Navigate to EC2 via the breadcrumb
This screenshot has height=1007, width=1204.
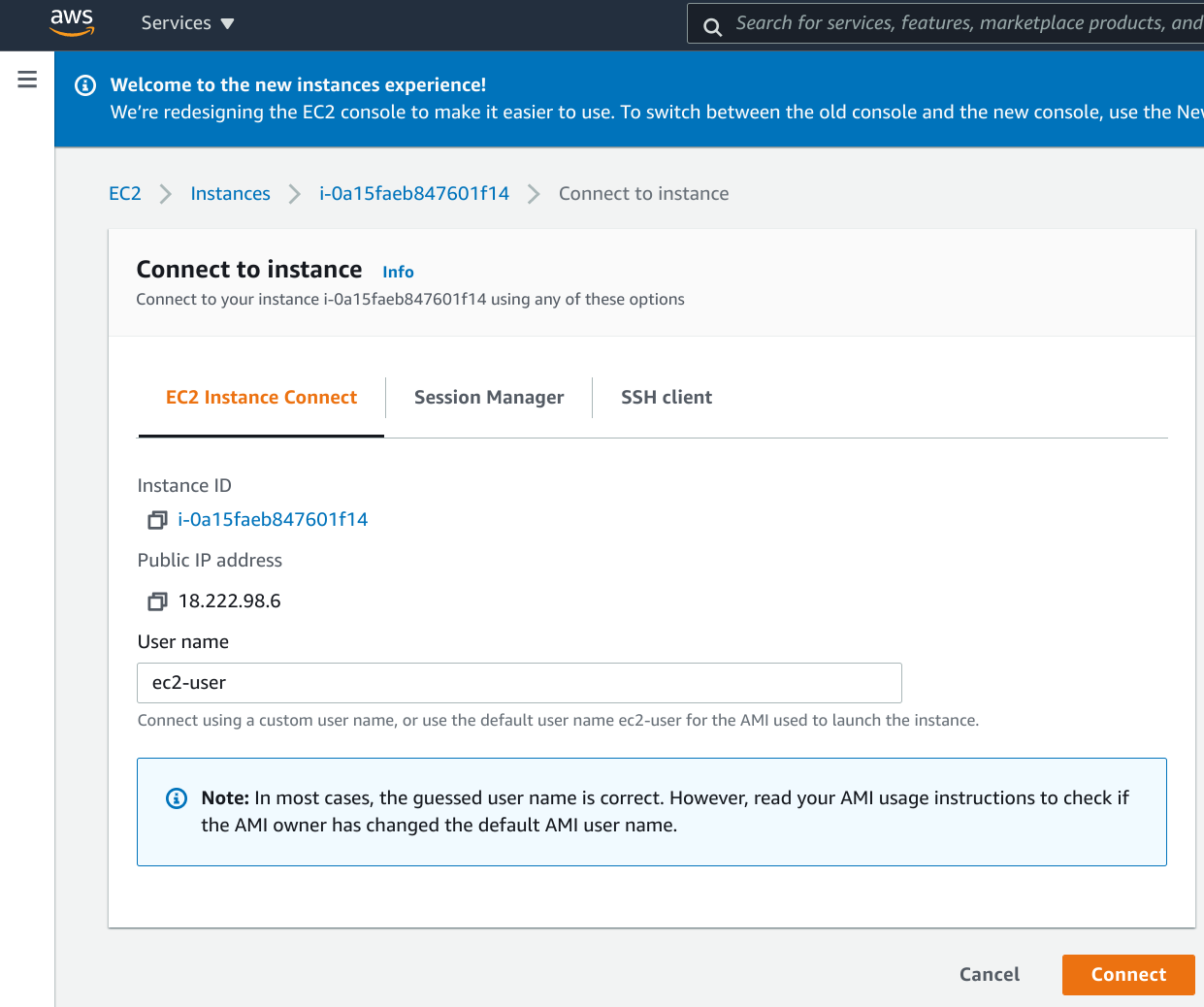click(125, 193)
